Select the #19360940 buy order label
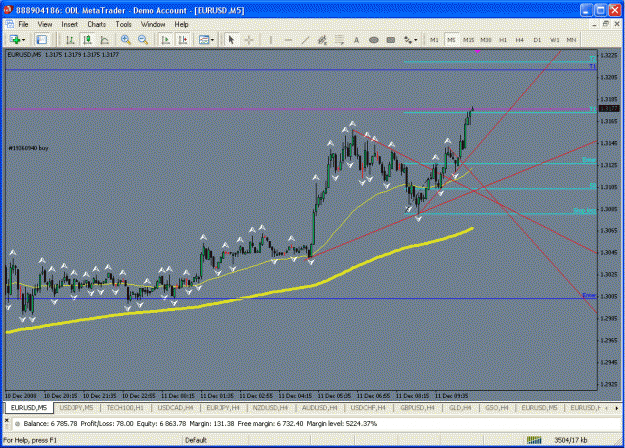 tap(28, 148)
